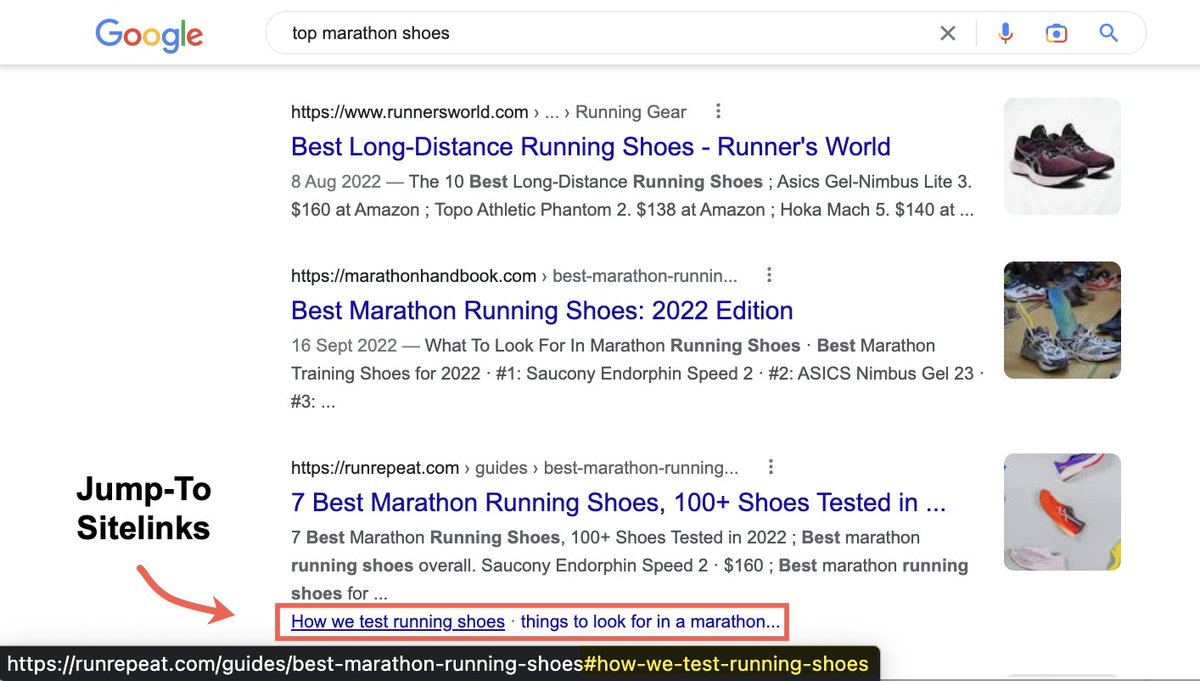Open the three-dot menu for the marathonhandbook result
Image resolution: width=1200 pixels, height=681 pixels.
pyautogui.click(x=768, y=274)
